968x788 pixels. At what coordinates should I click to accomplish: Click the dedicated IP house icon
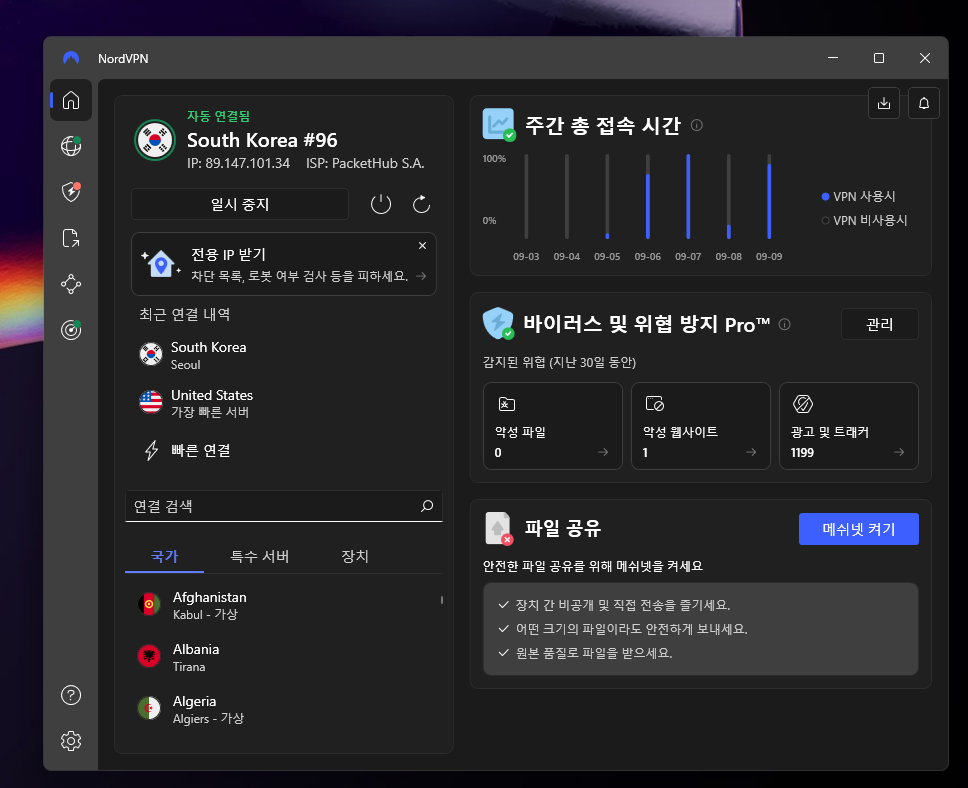161,264
